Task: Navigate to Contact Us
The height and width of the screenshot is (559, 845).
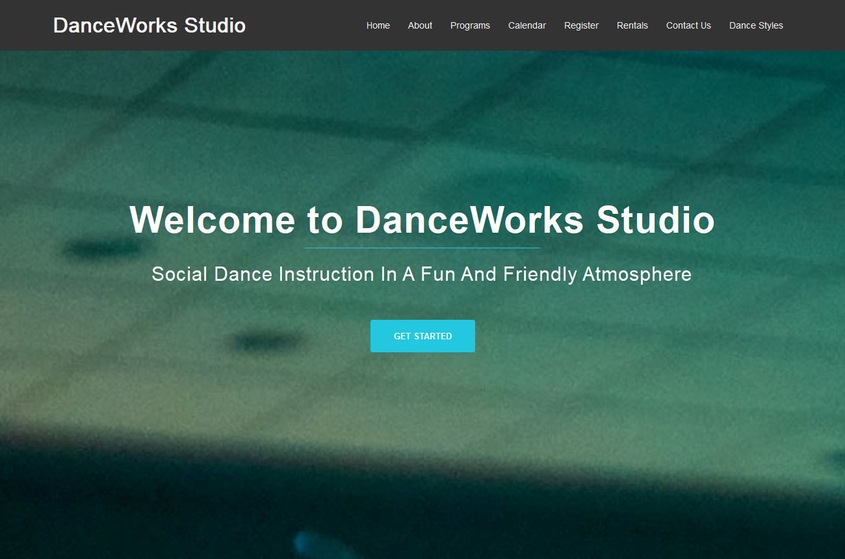Action: click(688, 25)
